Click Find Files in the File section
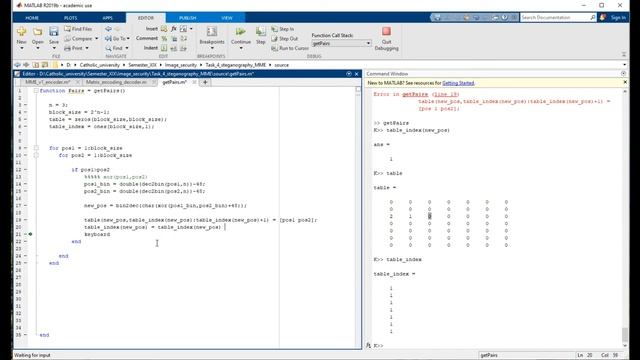The width and height of the screenshot is (640, 360). pos(78,29)
